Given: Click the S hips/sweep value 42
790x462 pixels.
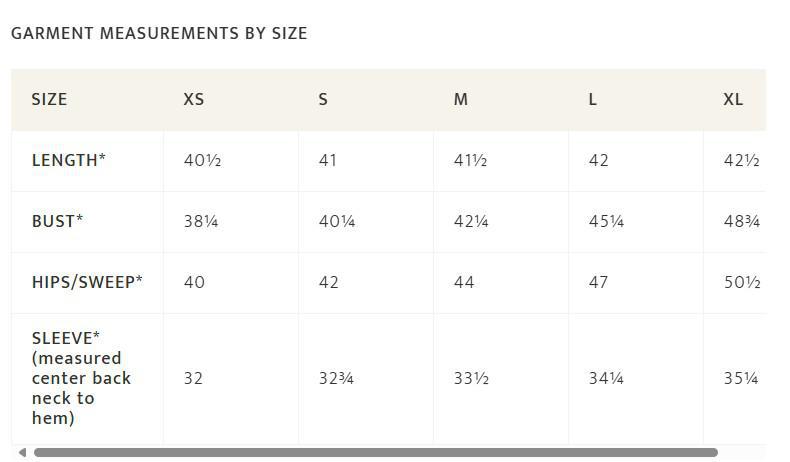Looking at the screenshot, I should (328, 282).
